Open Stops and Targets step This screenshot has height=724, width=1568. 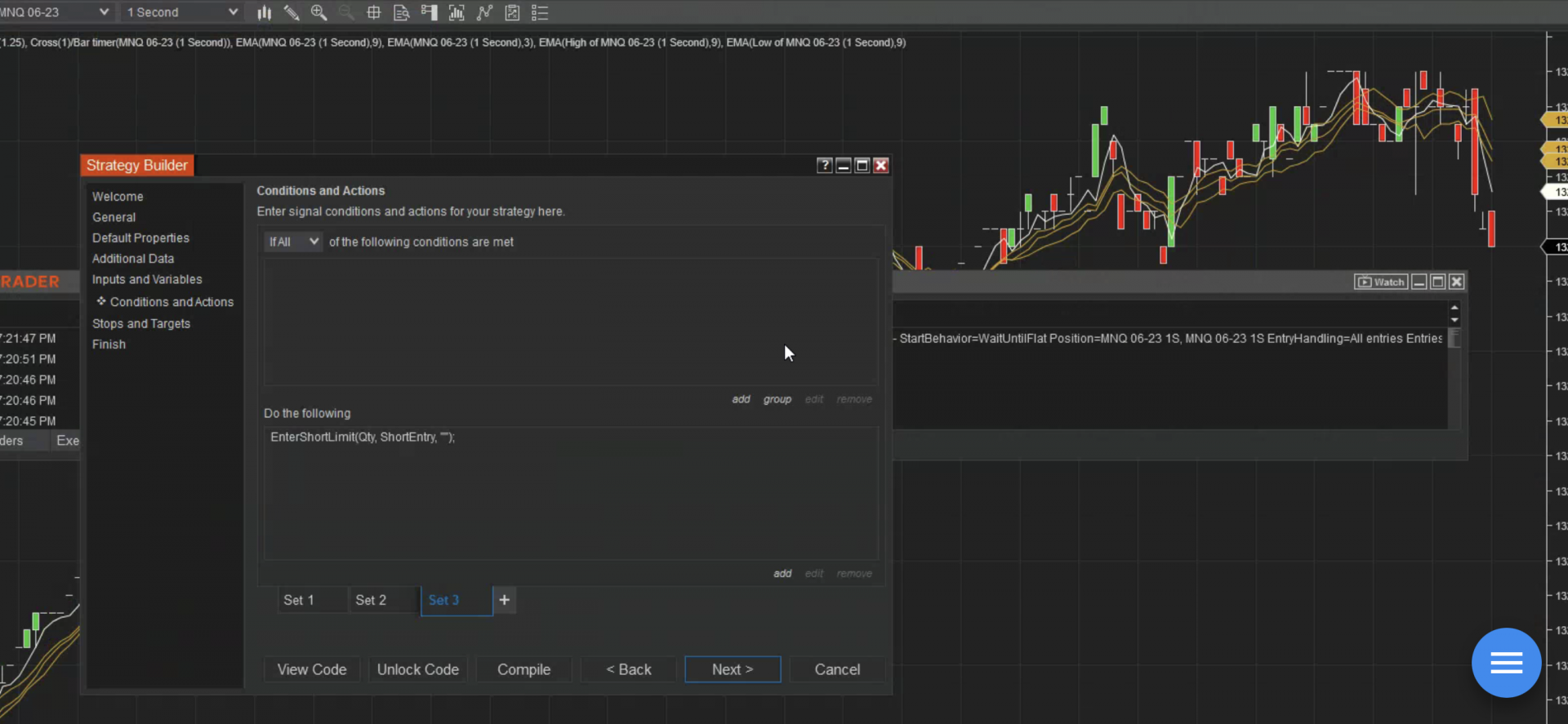pyautogui.click(x=141, y=323)
